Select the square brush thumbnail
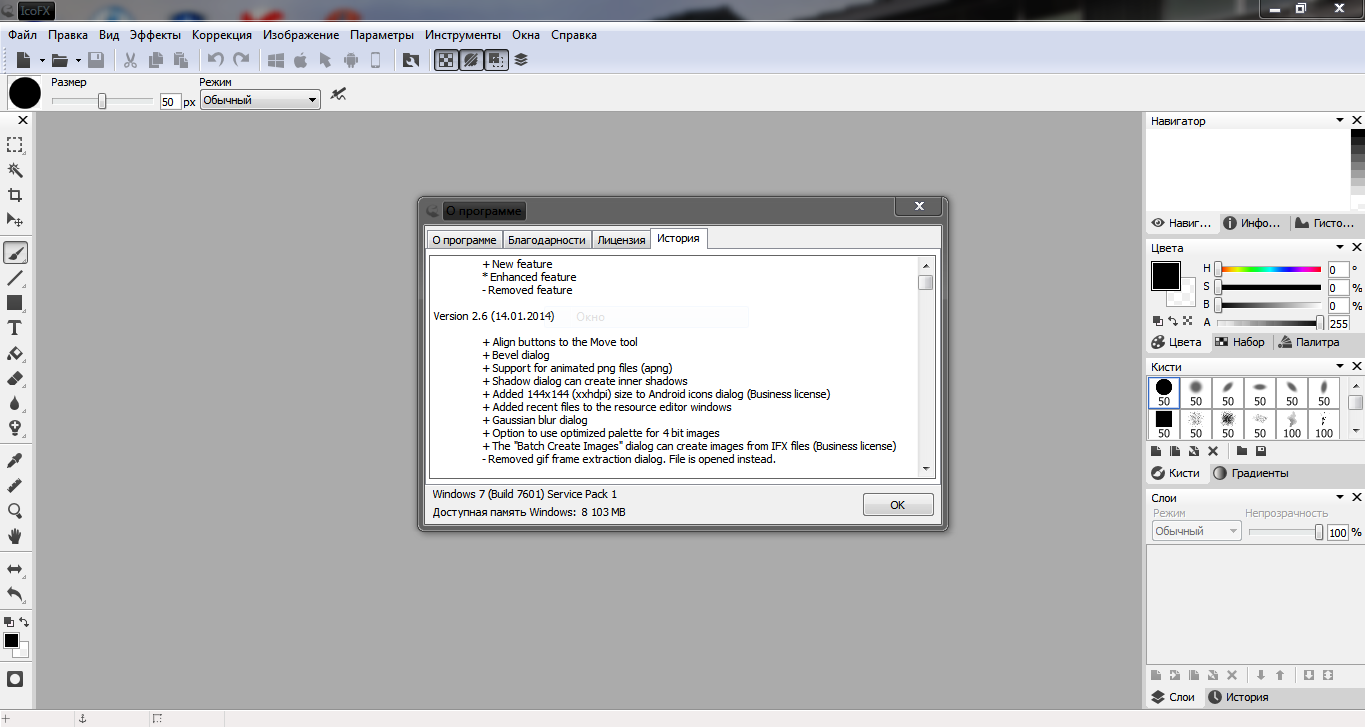 point(1164,424)
